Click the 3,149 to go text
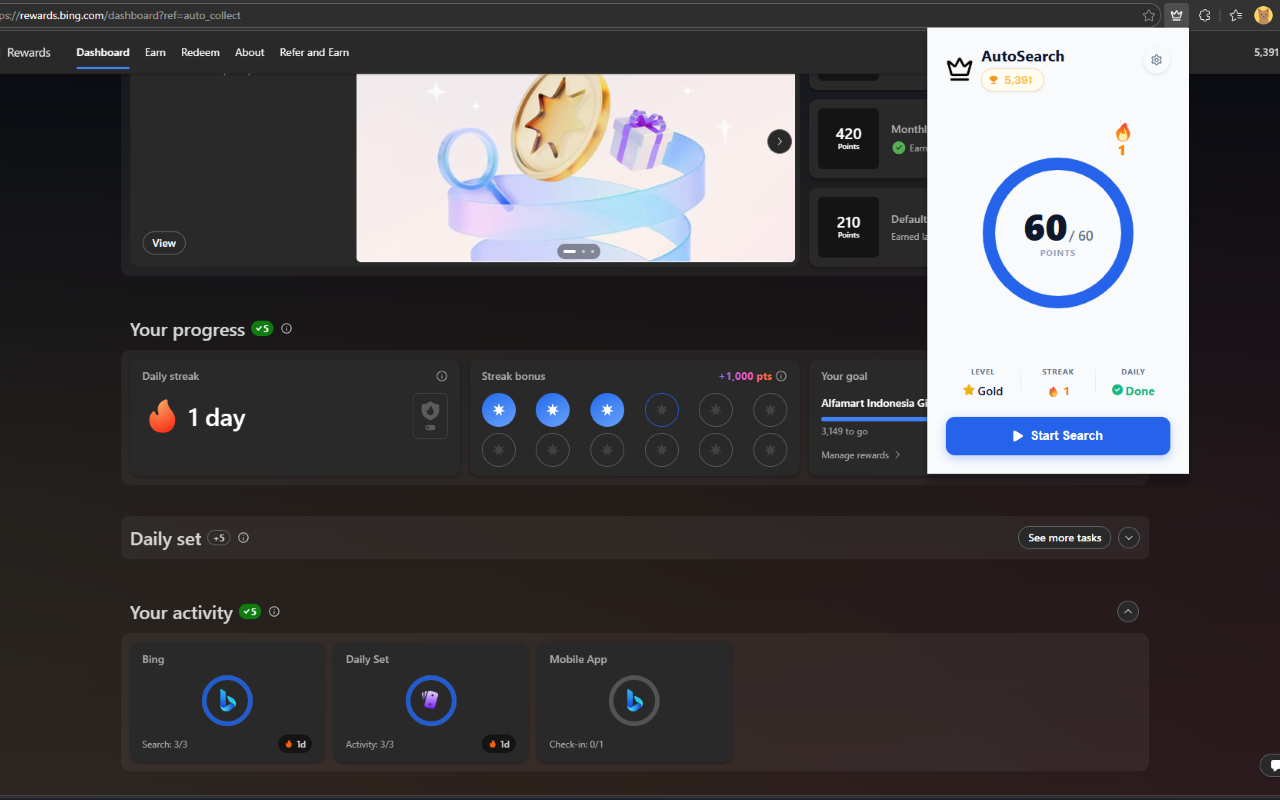 coord(844,432)
